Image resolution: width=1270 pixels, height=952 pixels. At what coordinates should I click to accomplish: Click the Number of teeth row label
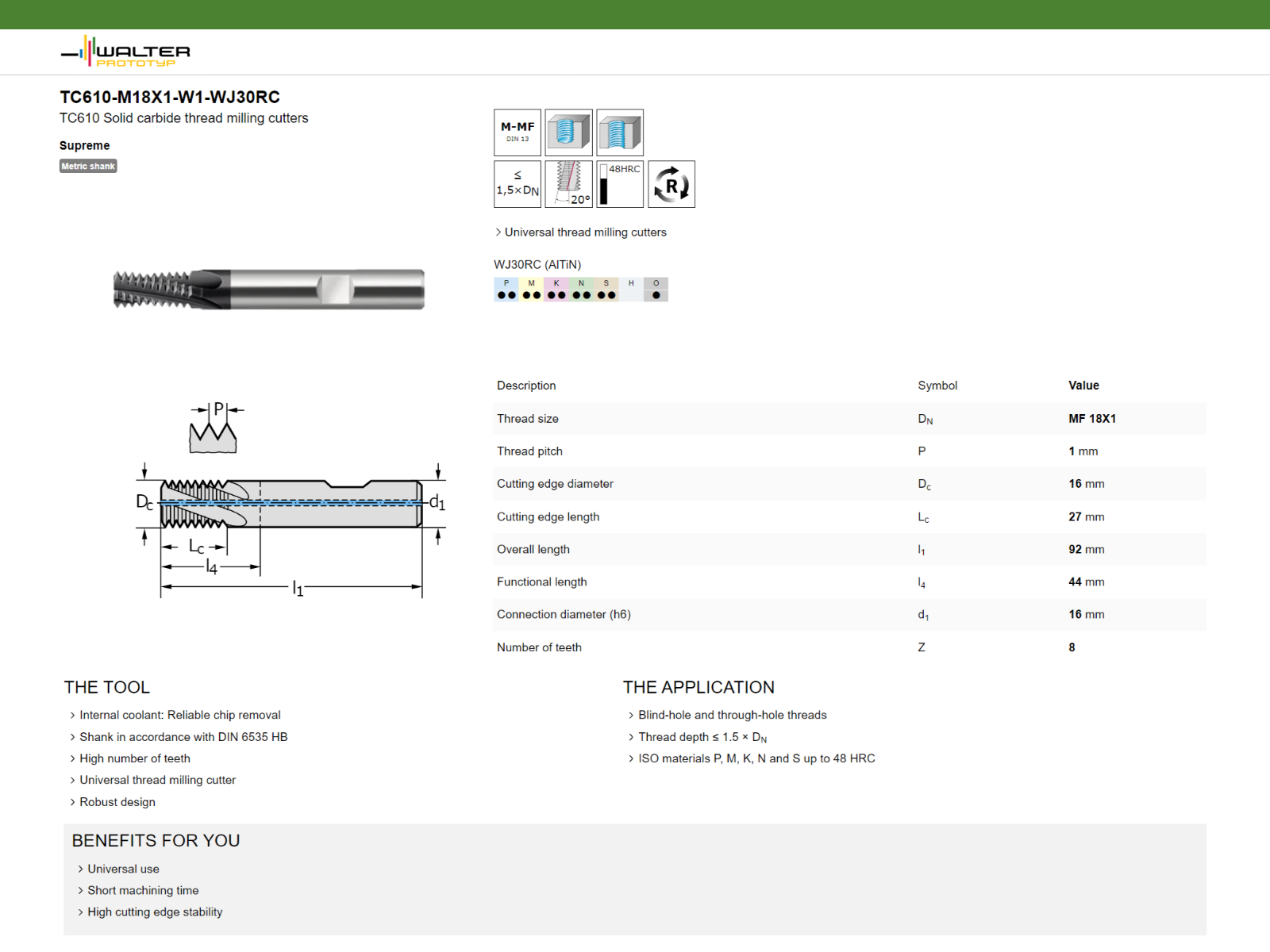539,647
